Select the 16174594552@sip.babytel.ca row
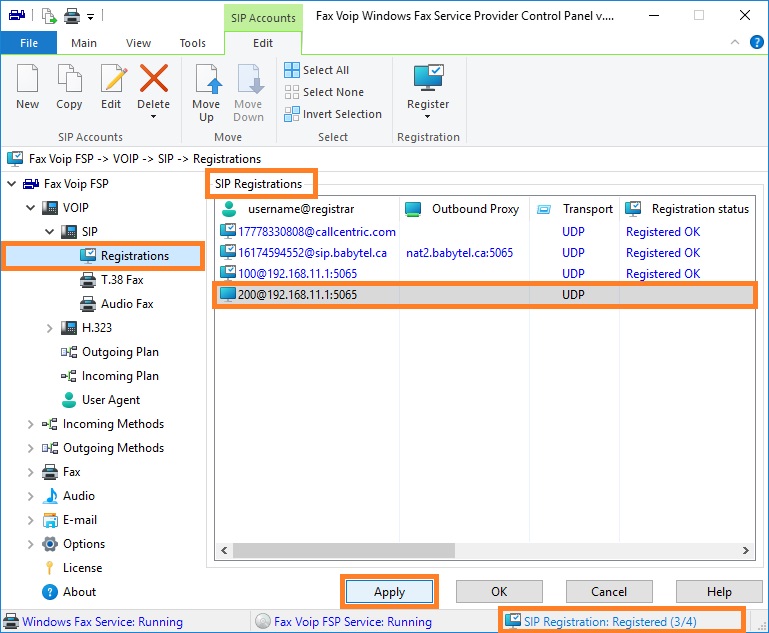 484,253
